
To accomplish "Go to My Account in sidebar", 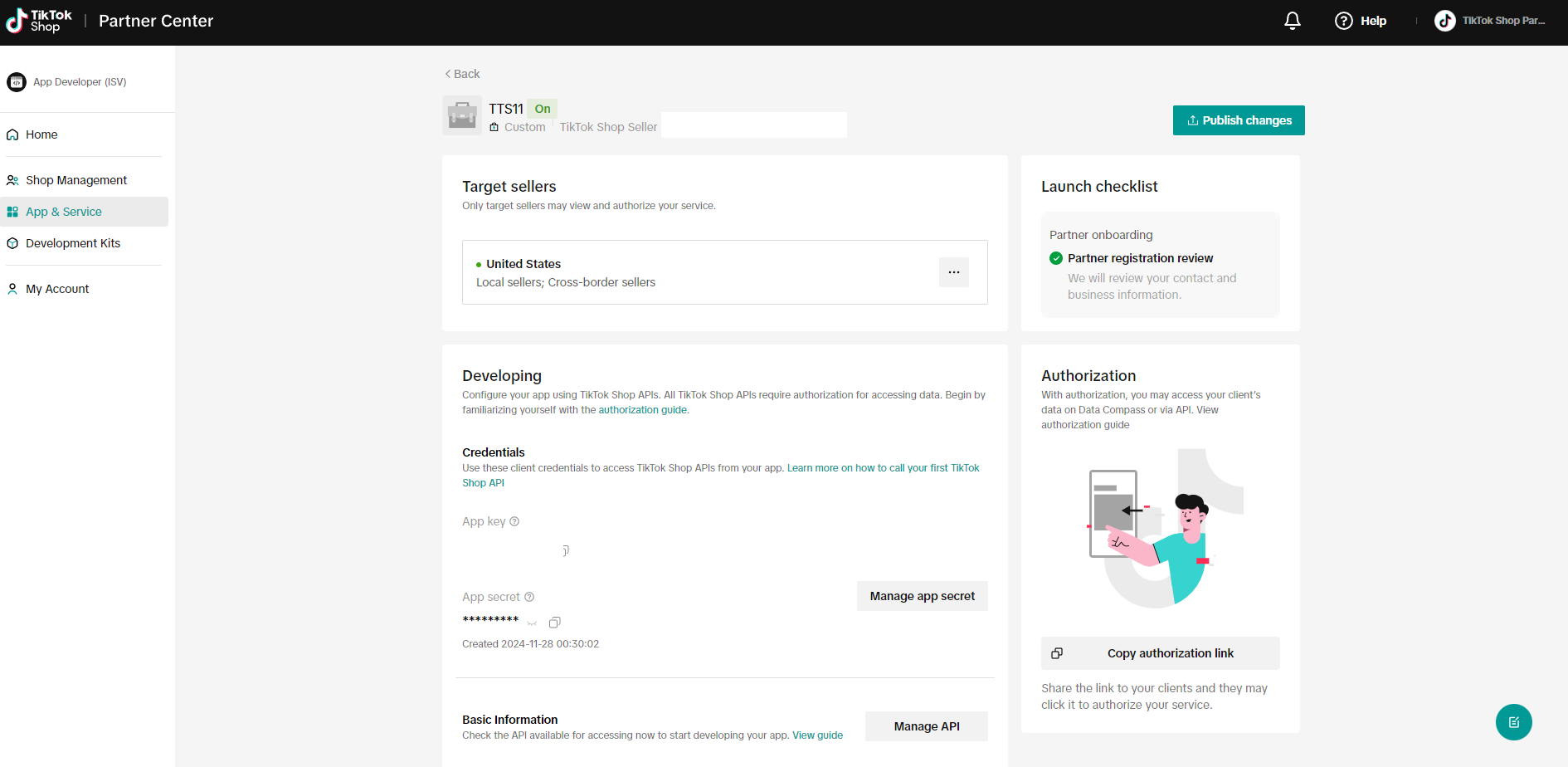I will click(57, 289).
